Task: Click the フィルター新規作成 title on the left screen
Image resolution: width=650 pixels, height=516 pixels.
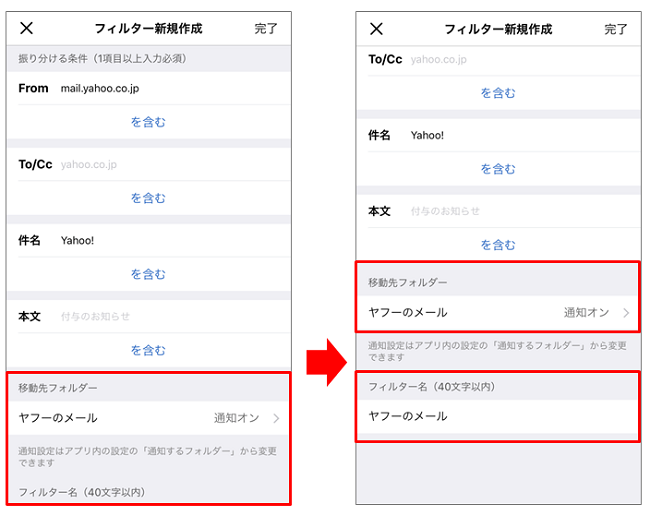Action: pyautogui.click(x=148, y=29)
